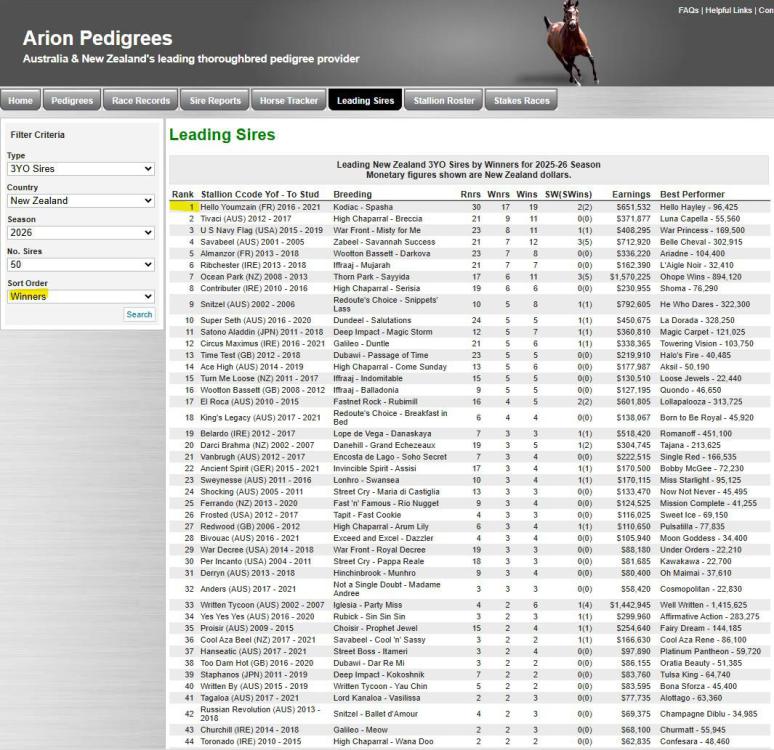Click stallion Anders (AUS) 2017 - 2021
This screenshot has width=774, height=750.
pyautogui.click(x=248, y=589)
